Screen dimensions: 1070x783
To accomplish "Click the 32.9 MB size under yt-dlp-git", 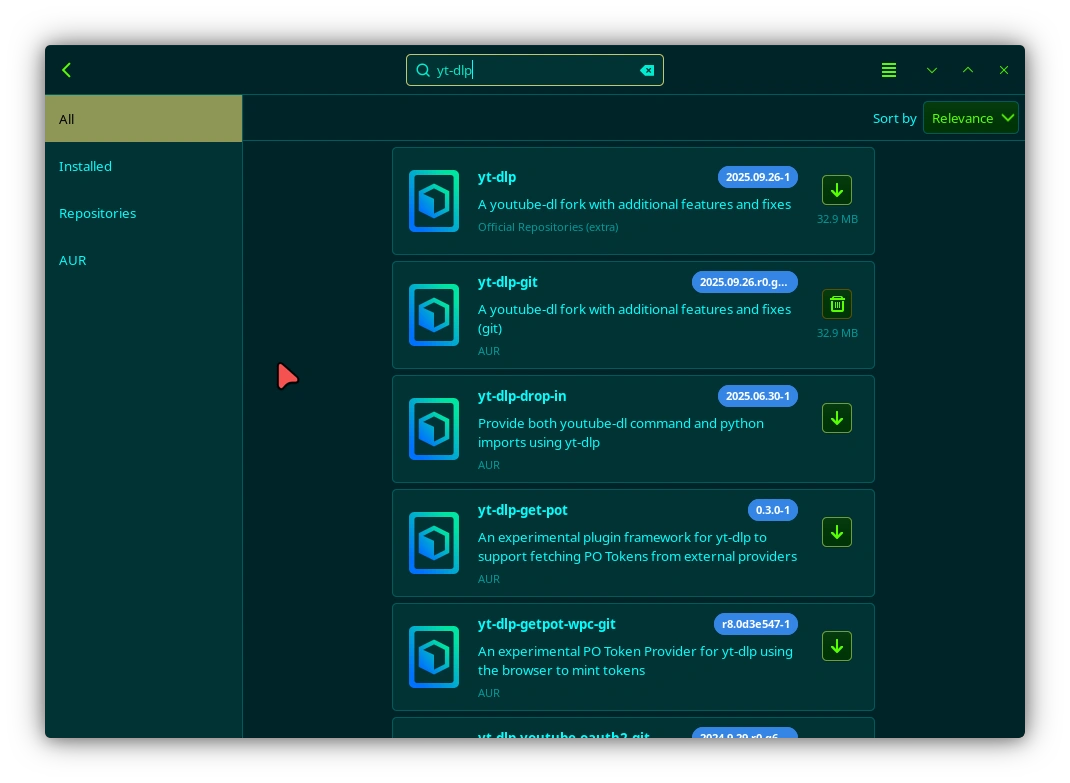I will [x=837, y=333].
